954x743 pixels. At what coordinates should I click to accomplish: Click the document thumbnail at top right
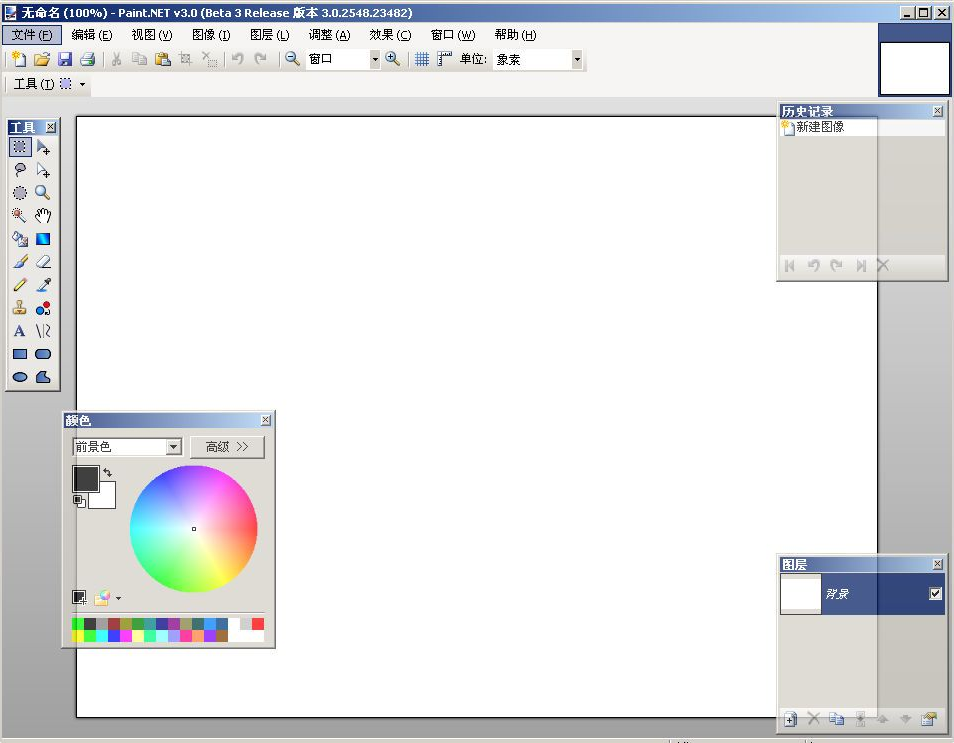[x=914, y=68]
